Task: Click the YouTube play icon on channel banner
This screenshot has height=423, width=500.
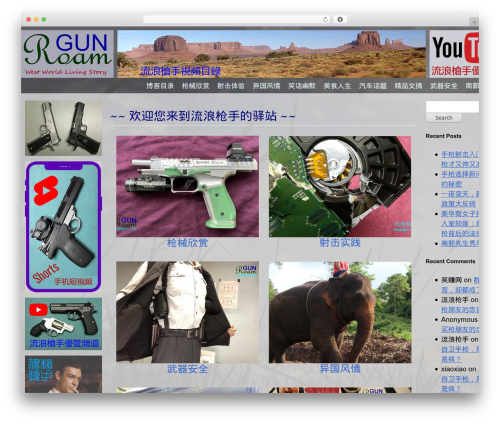Action: (x=38, y=310)
